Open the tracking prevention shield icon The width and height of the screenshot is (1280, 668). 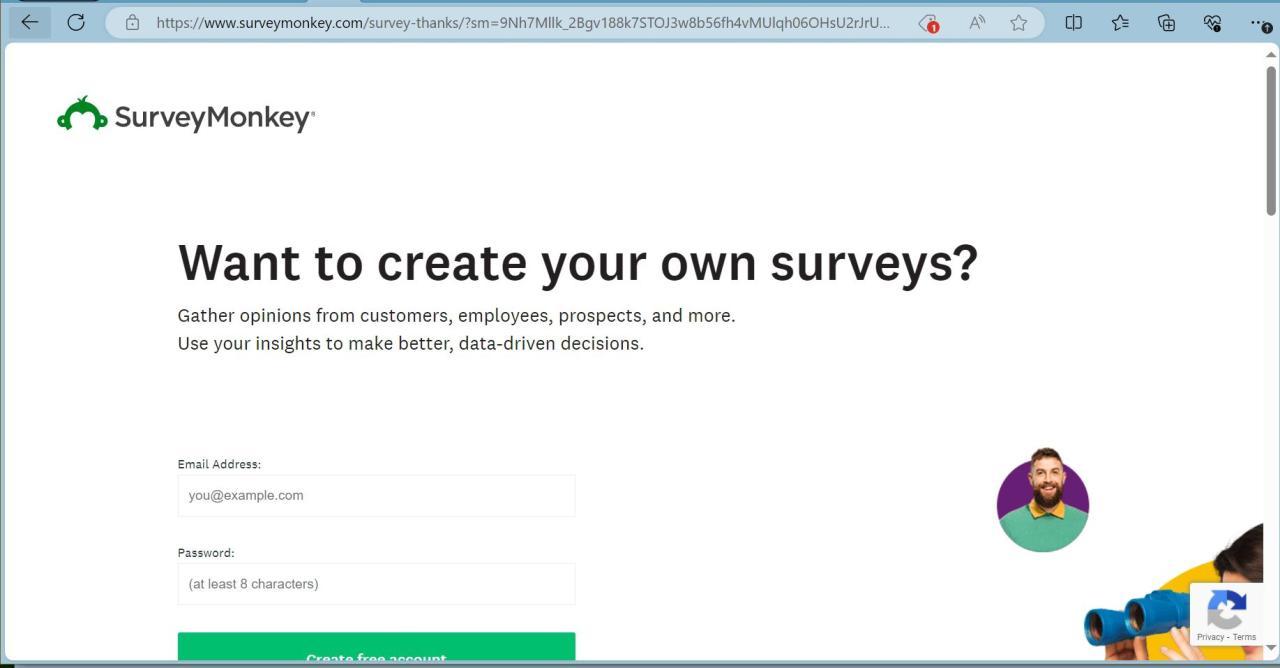[928, 23]
